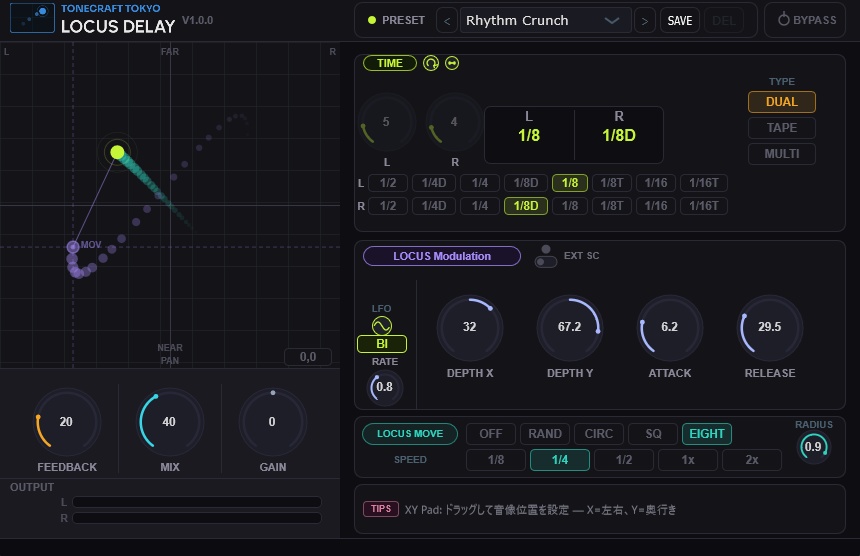Click the L 1/8 time display
Image resolution: width=860 pixels, height=556 pixels.
529,135
